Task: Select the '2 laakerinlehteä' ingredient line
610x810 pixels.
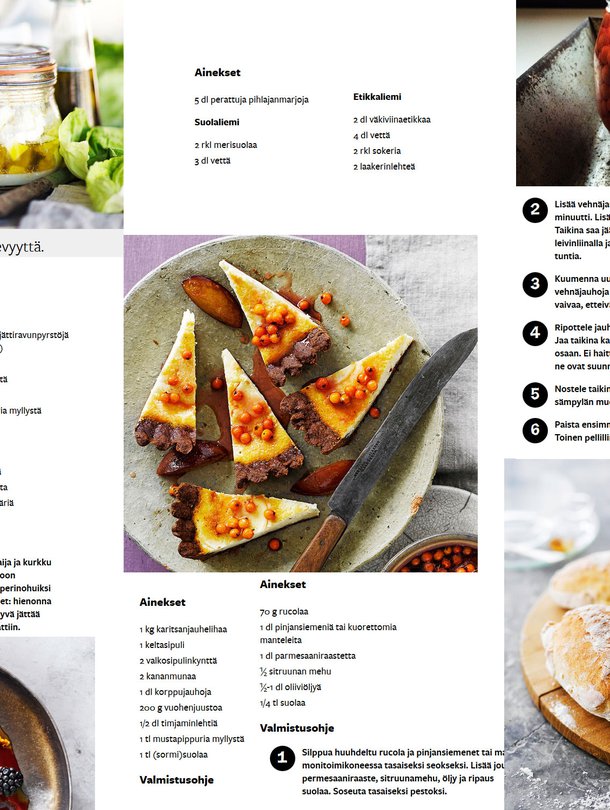Action: click(384, 166)
